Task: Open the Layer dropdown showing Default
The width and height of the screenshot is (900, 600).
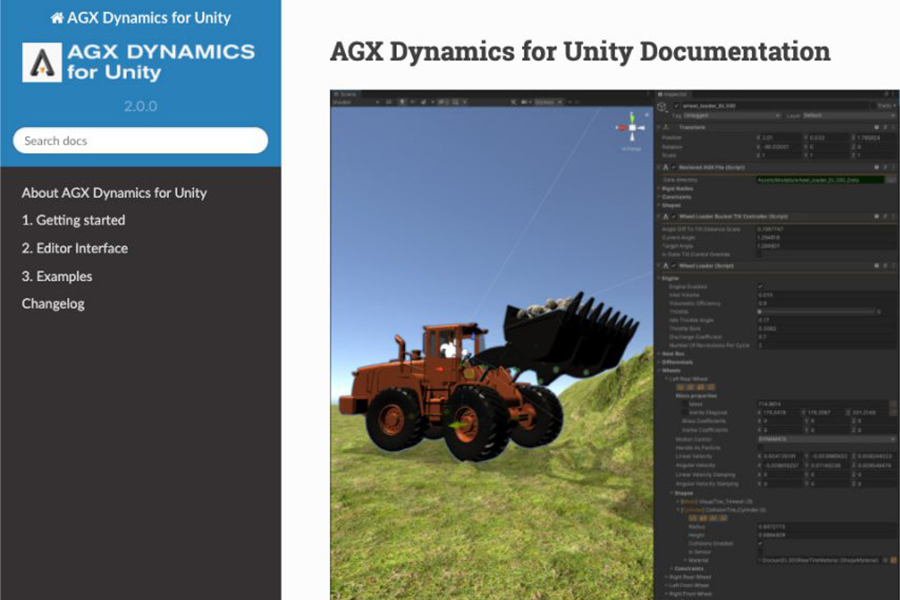Action: 849,115
